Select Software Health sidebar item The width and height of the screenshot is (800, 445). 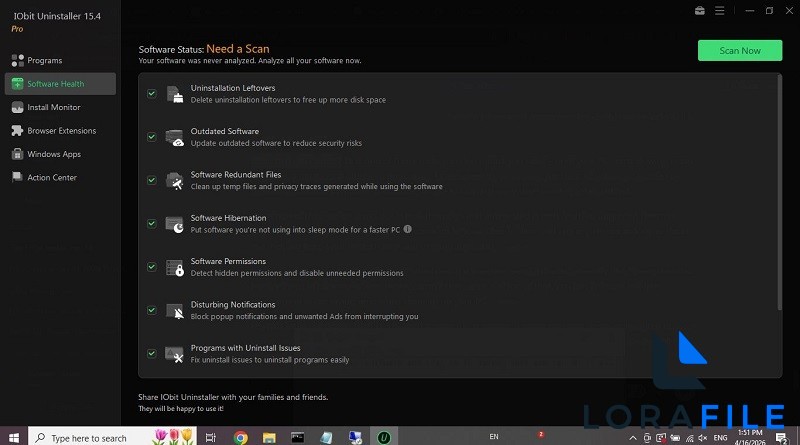pos(60,84)
